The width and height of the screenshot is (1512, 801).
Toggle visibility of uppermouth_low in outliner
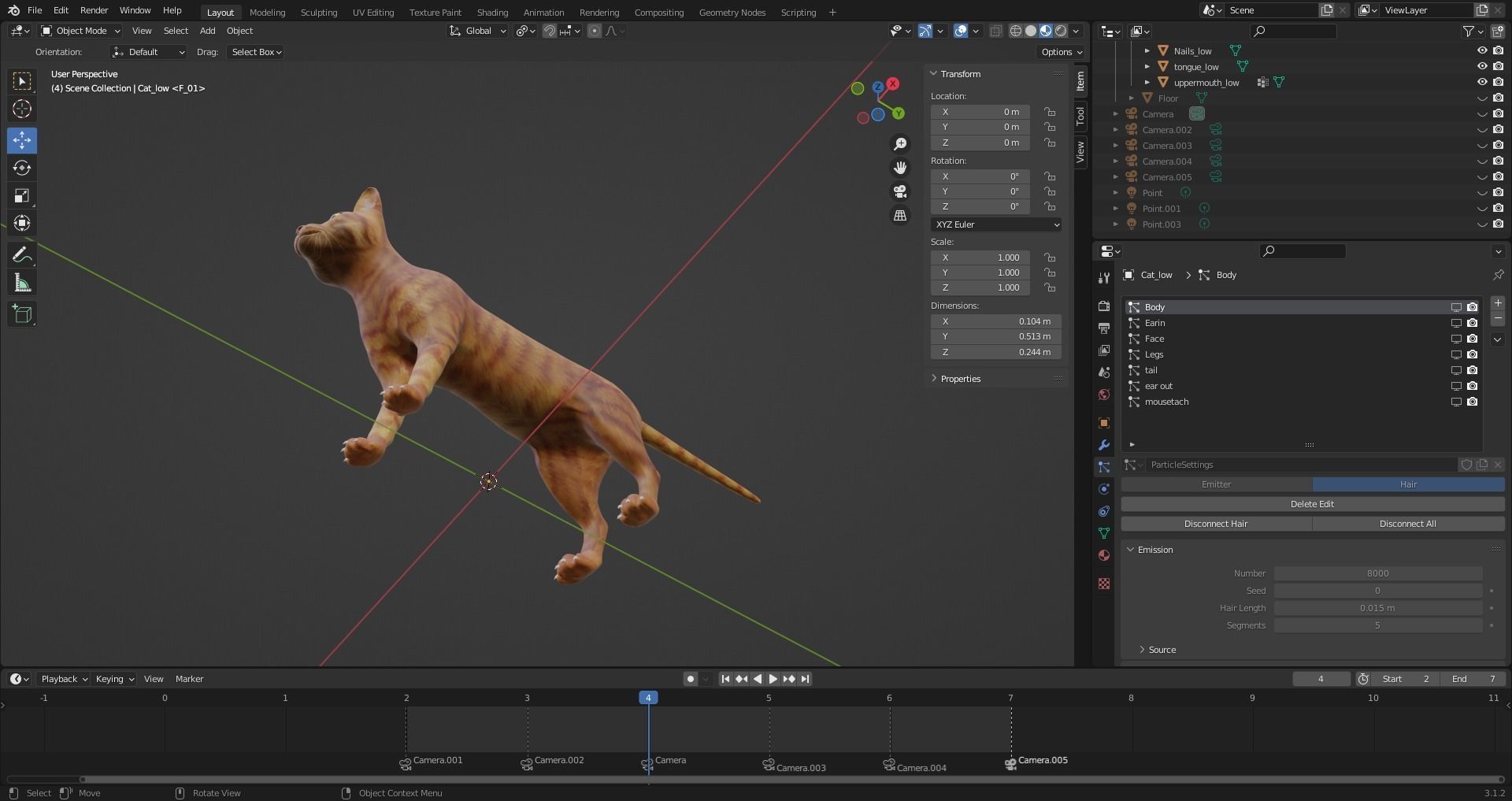click(1482, 82)
